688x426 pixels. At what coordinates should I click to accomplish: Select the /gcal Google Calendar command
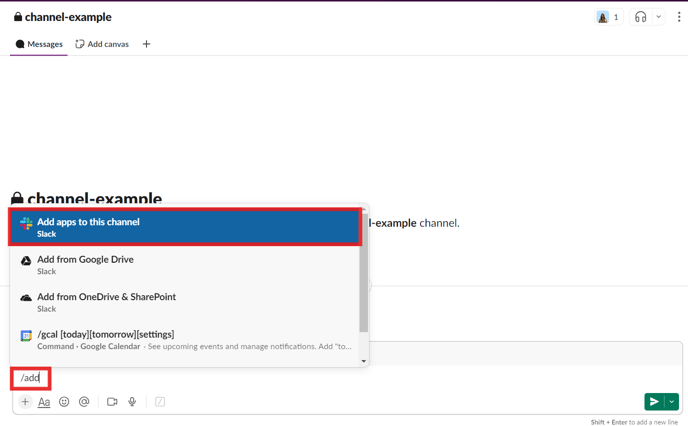point(184,340)
